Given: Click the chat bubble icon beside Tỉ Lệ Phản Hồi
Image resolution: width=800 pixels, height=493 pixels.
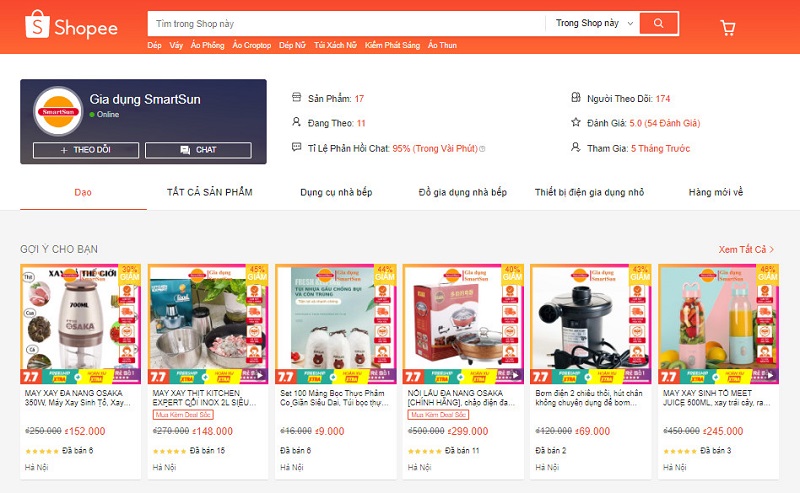Looking at the screenshot, I should point(296,147).
